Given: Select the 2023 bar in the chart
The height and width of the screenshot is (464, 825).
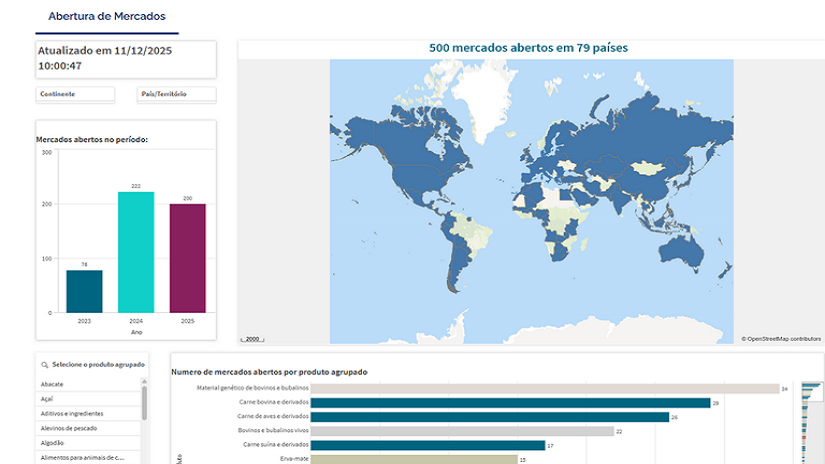Looking at the screenshot, I should (85, 291).
